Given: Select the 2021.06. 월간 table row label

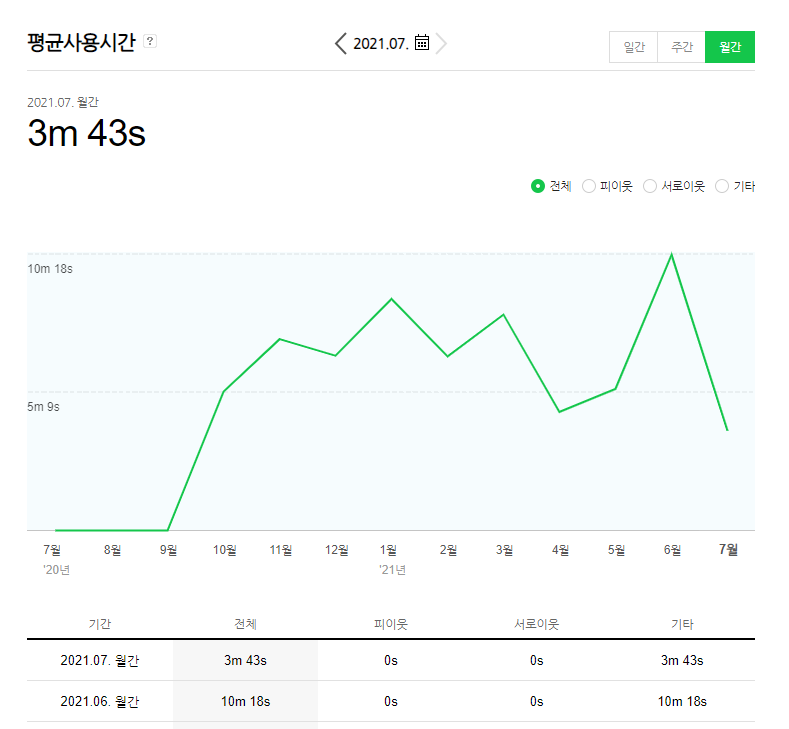Looking at the screenshot, I should point(100,701).
